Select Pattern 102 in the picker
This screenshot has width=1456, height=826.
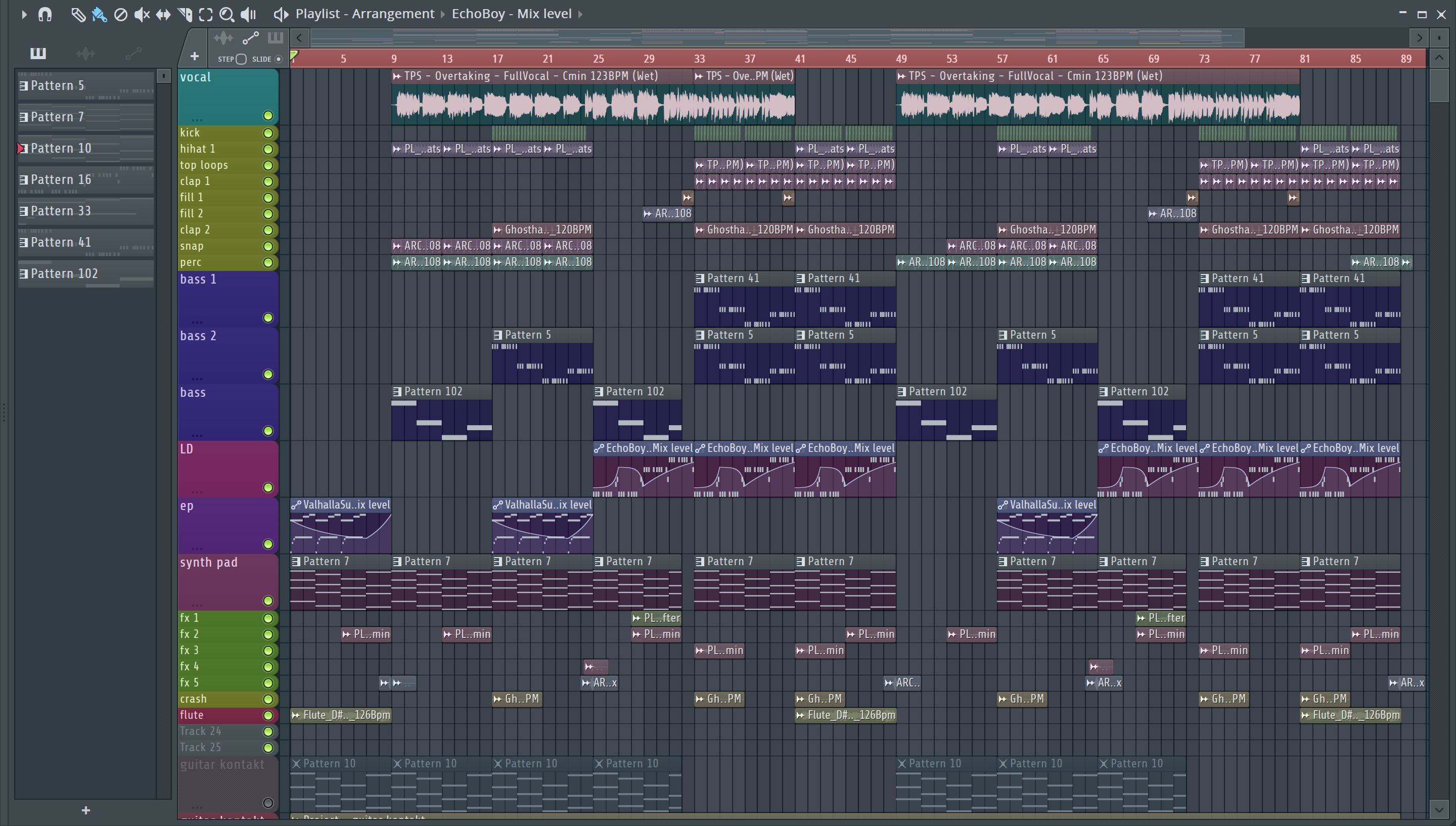(85, 273)
